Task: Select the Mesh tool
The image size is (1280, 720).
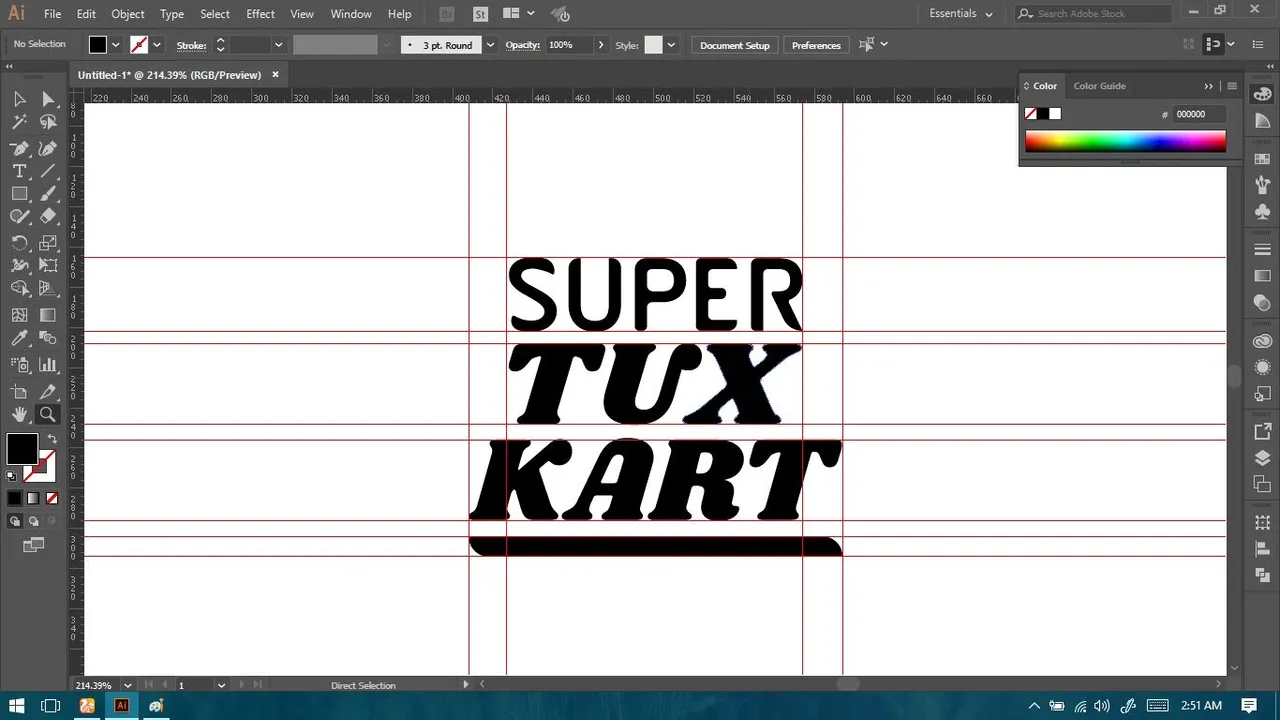Action: (x=19, y=315)
